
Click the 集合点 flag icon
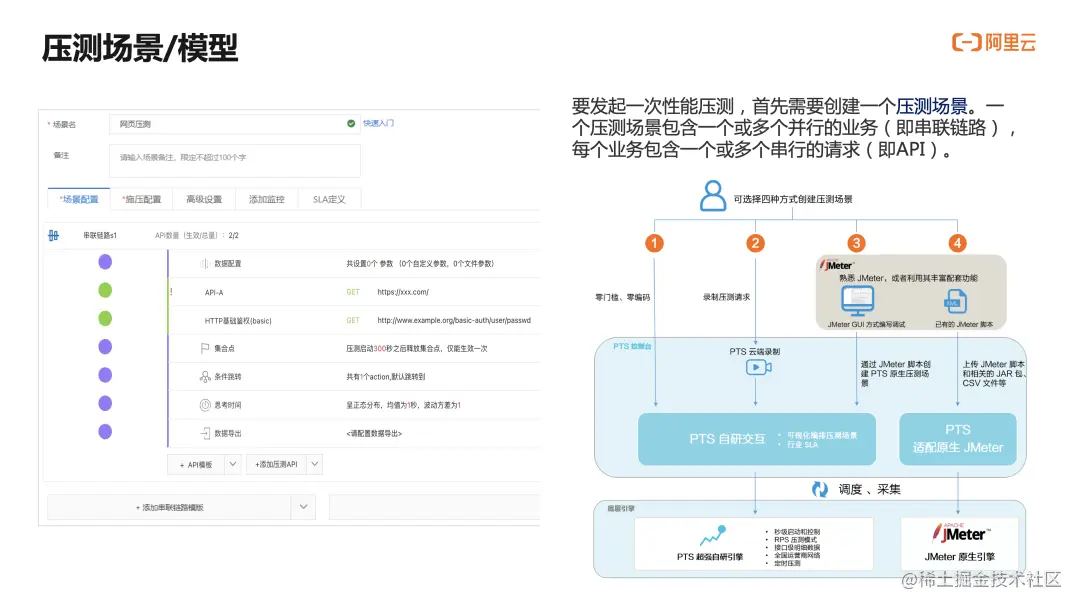[205, 348]
